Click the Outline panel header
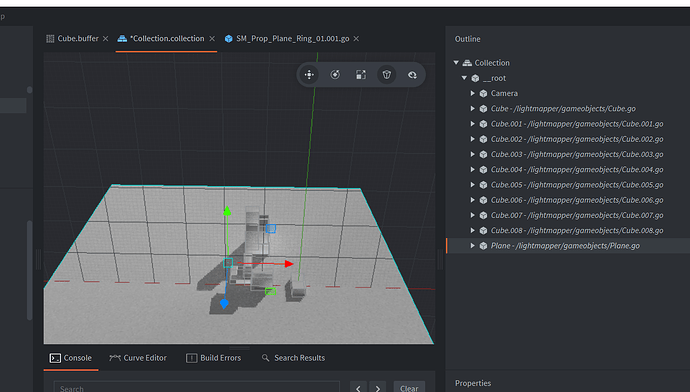This screenshot has height=392, width=690. [x=467, y=39]
